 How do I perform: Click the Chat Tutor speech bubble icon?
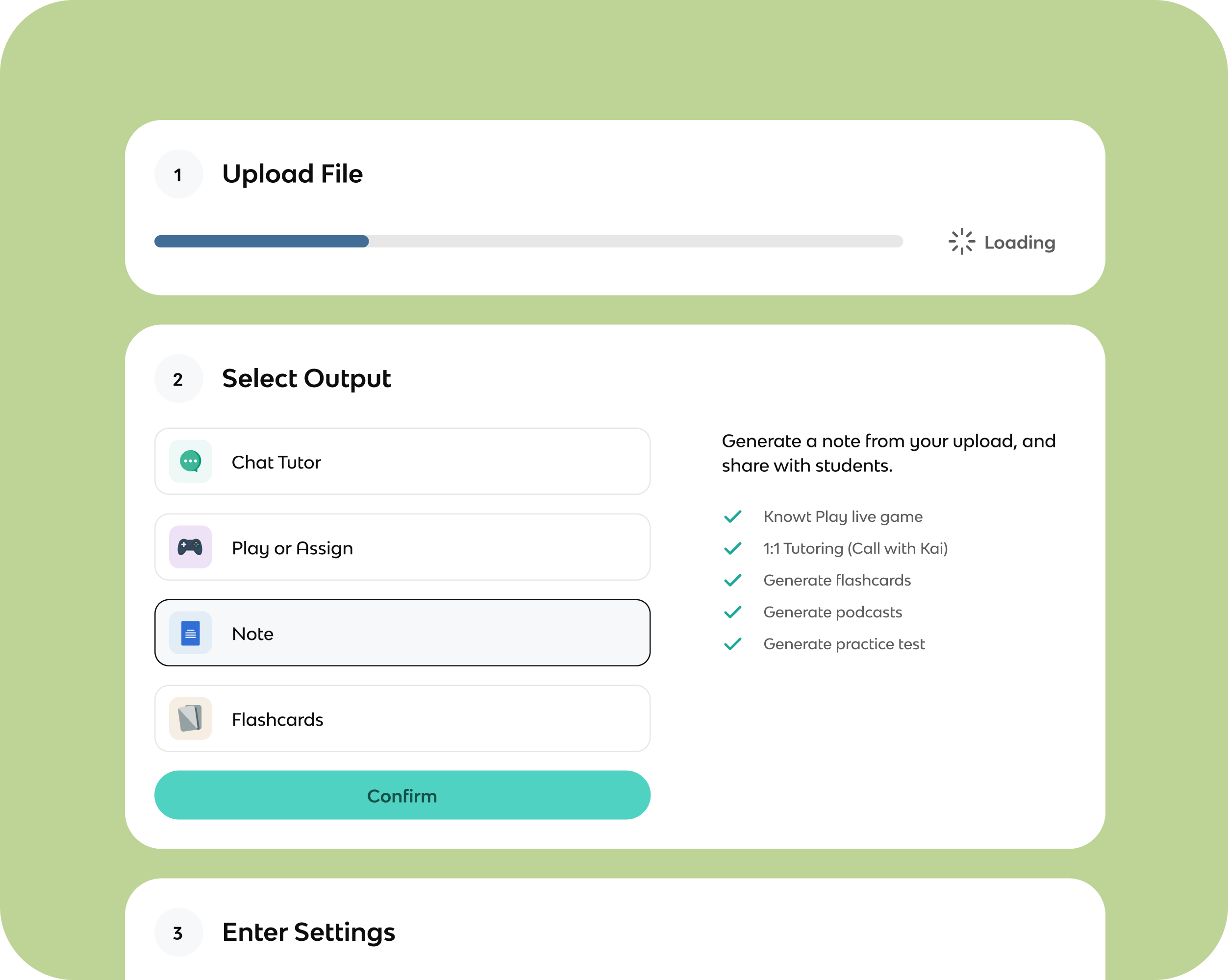coord(190,461)
